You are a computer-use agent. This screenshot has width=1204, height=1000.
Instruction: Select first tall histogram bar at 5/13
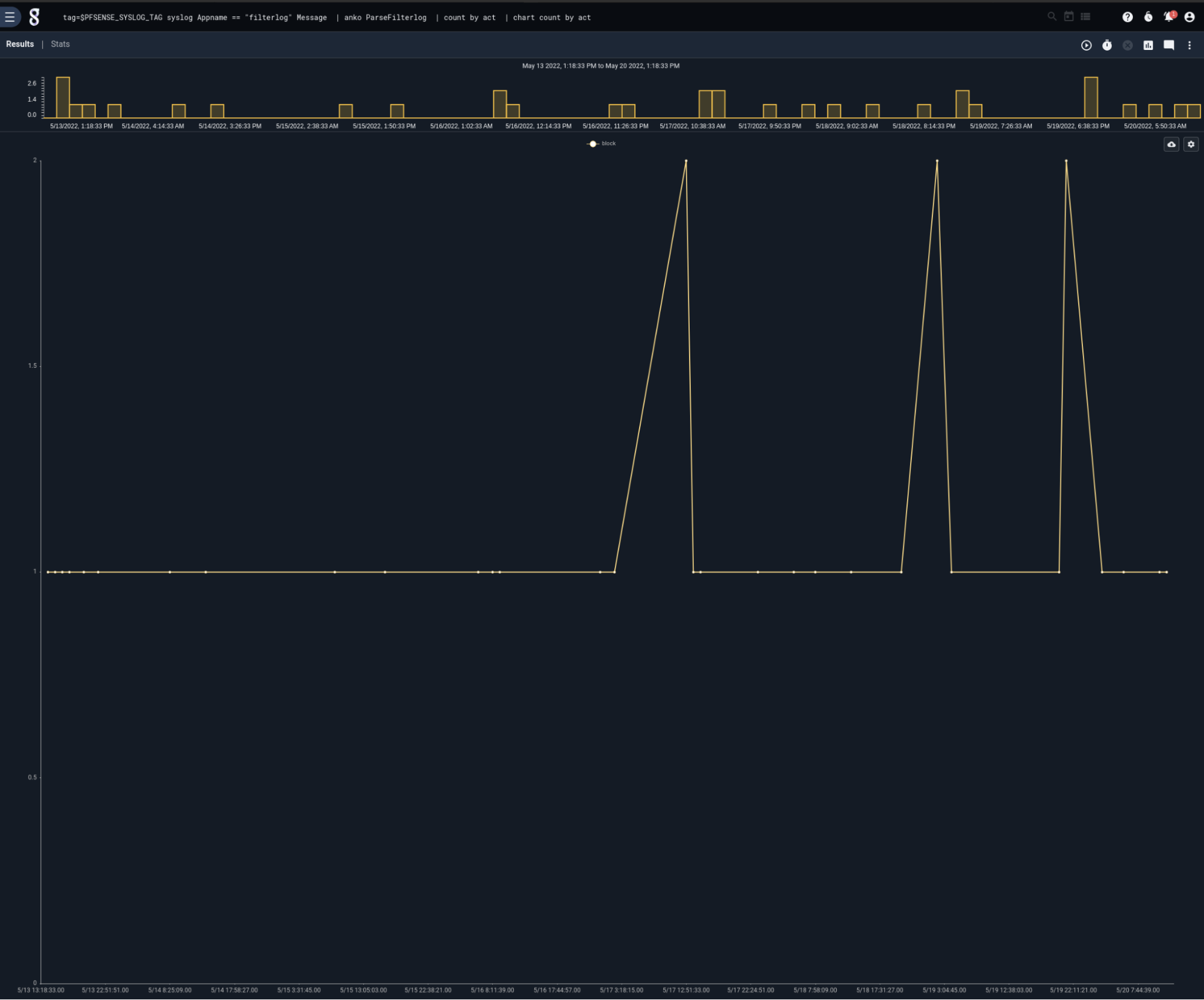tap(63, 98)
